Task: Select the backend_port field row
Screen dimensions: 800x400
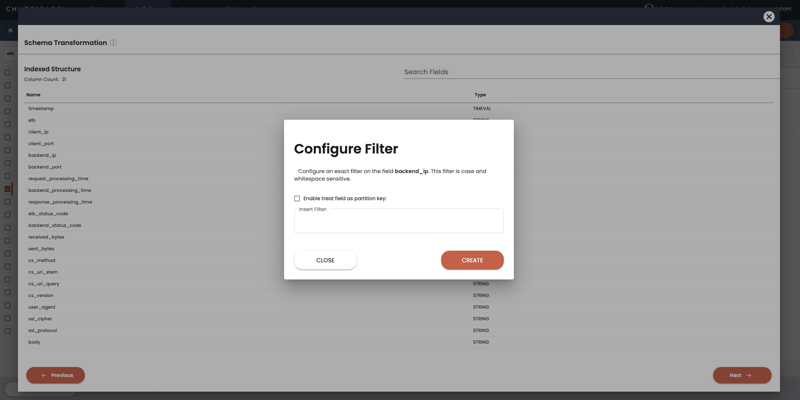Action: pos(45,167)
